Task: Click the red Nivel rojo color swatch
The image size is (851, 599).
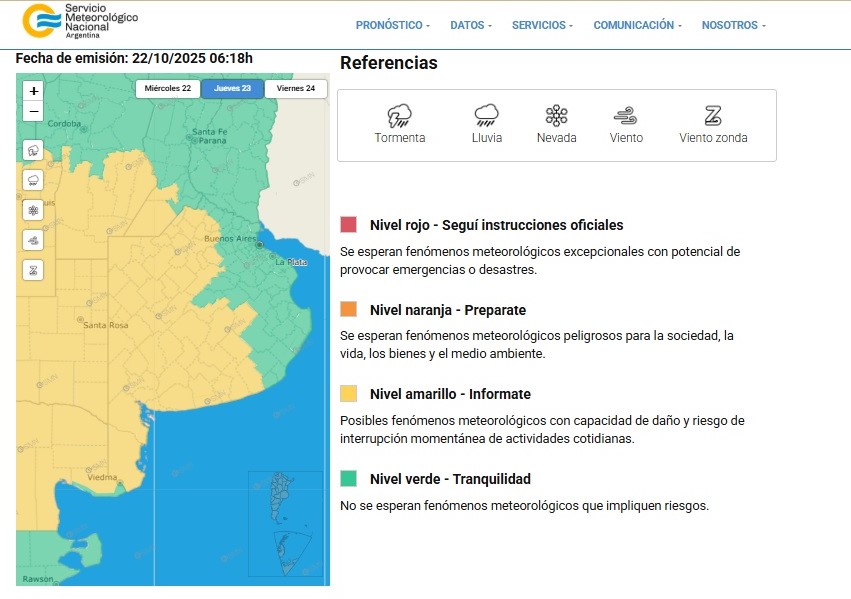Action: (348, 224)
